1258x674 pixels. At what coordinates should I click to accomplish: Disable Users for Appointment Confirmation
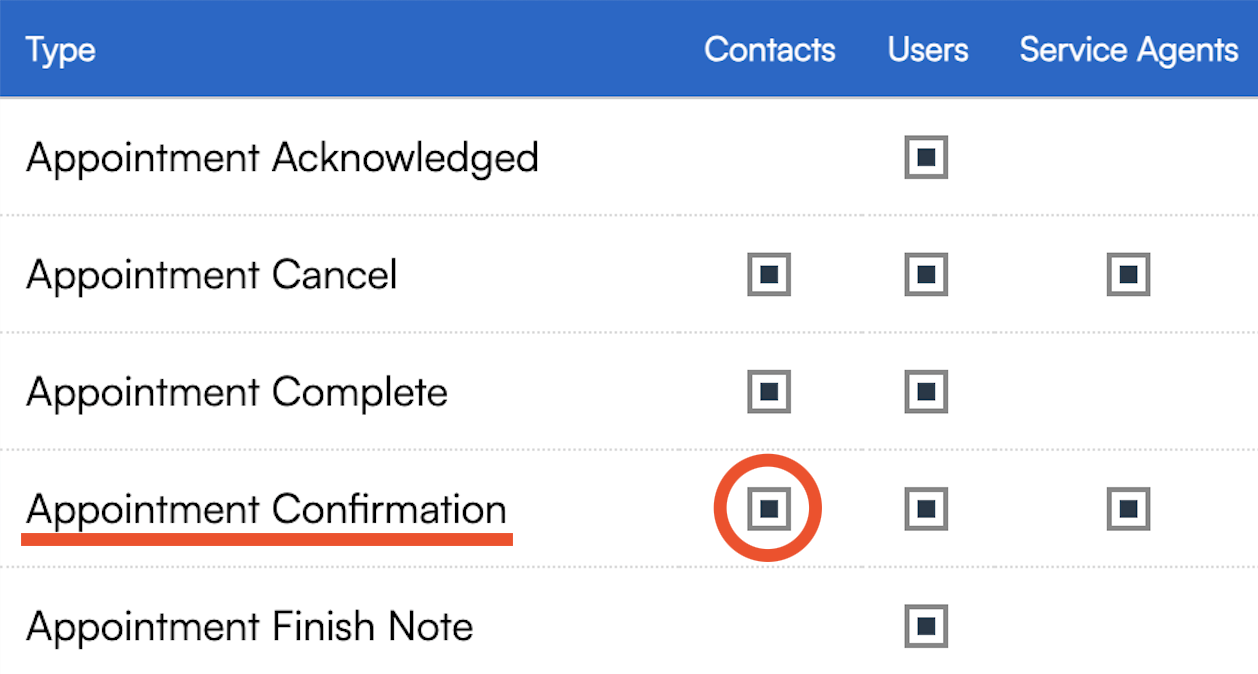(x=926, y=509)
